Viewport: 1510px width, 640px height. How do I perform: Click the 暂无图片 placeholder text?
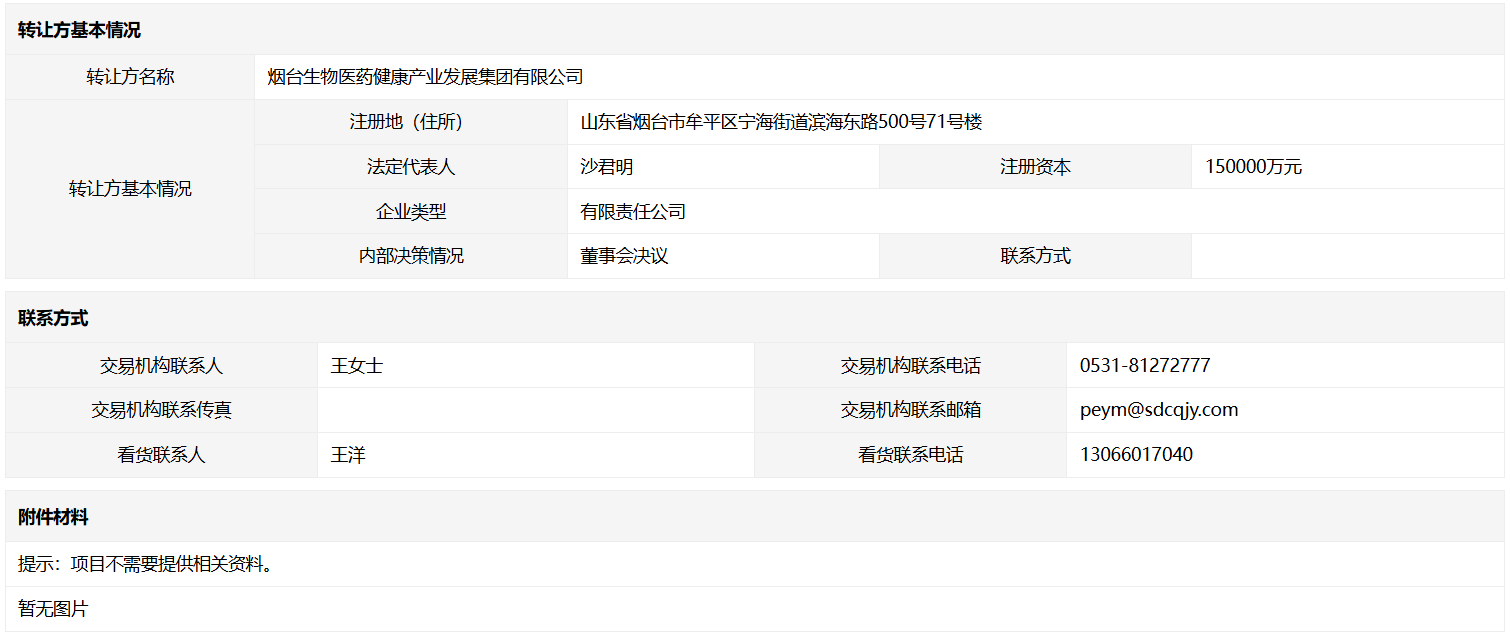pos(53,609)
